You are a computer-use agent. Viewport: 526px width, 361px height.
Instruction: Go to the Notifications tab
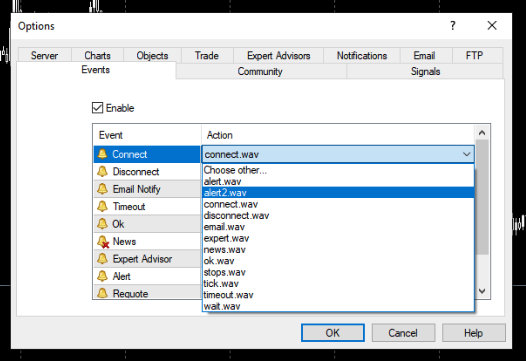[362, 55]
